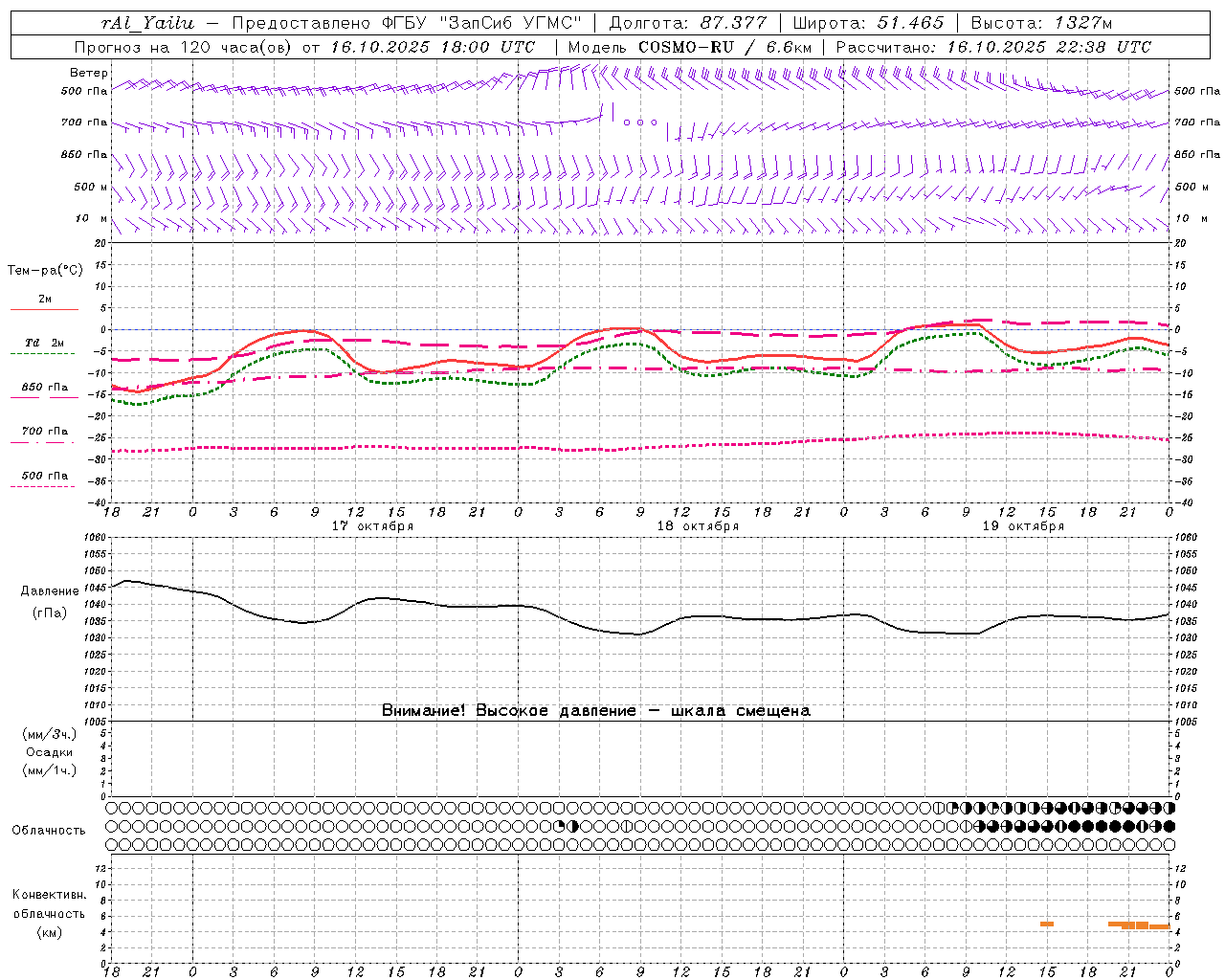Viewport: 1225px width, 980px height.
Task: Click the dashed green Td 2м legend line
Action: tap(43, 353)
